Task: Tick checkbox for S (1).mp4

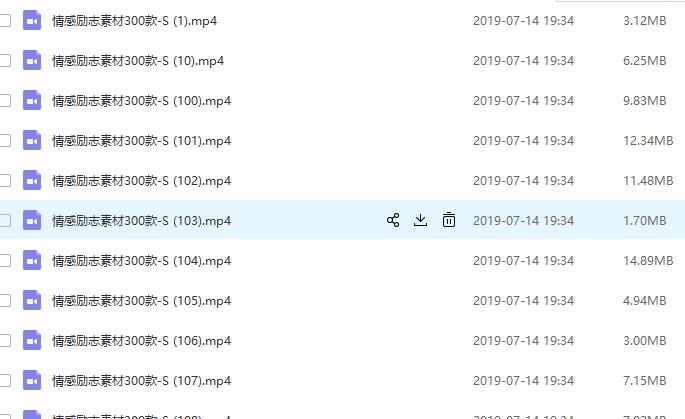Action: tap(5, 21)
